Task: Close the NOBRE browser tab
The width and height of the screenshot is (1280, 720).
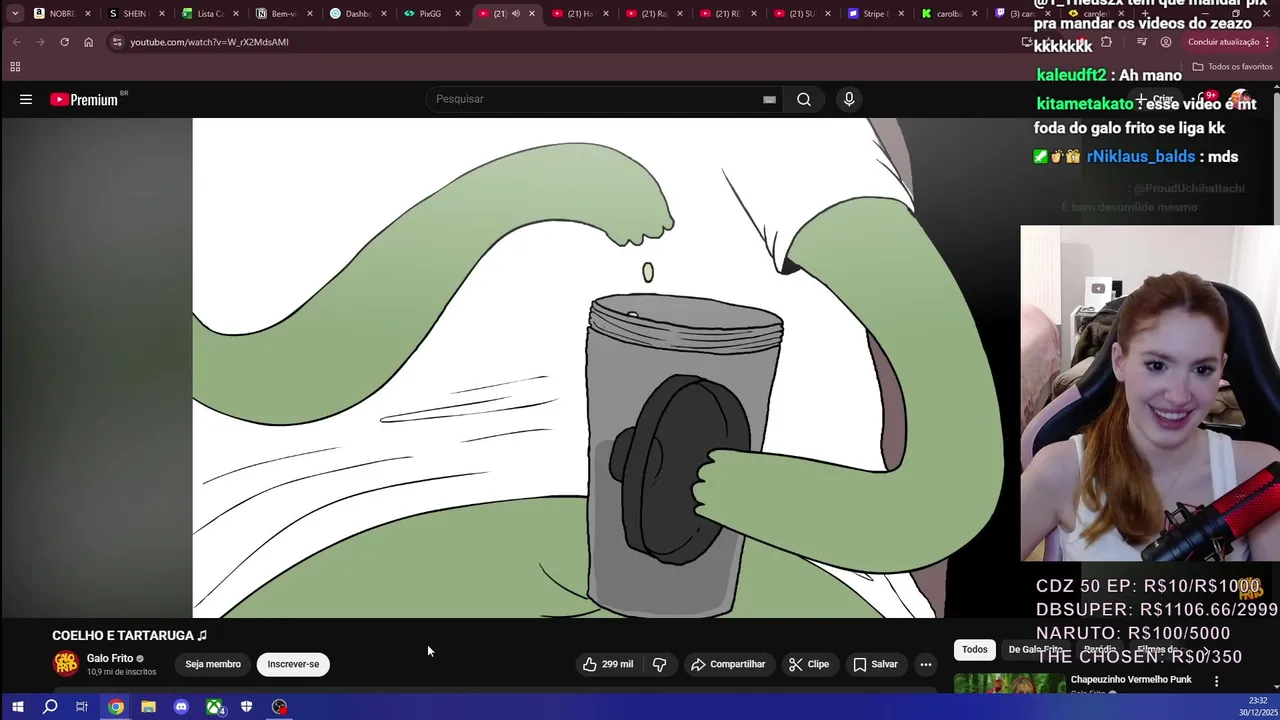Action: tap(88, 14)
